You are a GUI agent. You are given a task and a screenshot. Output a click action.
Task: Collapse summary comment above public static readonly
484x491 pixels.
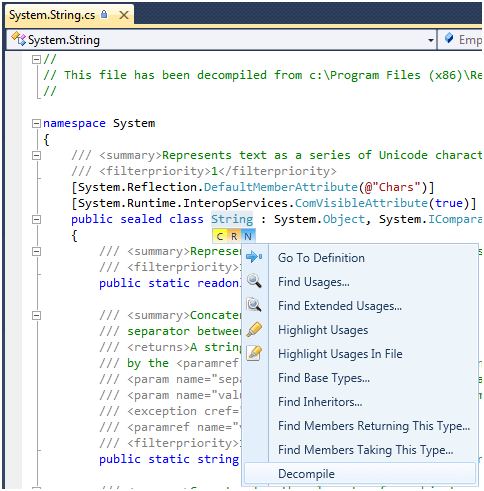[x=36, y=251]
